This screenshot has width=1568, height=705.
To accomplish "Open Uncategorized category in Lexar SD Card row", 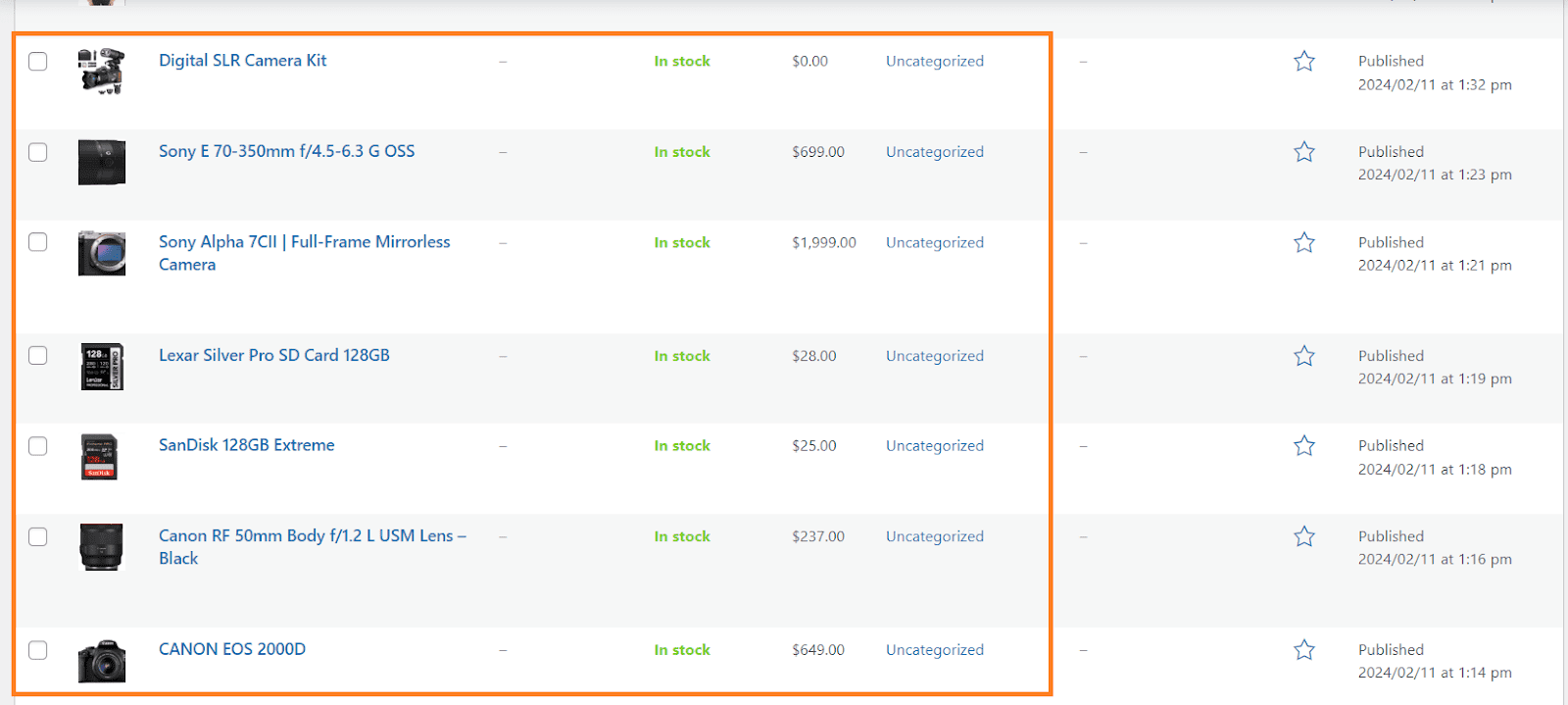I will coord(934,356).
